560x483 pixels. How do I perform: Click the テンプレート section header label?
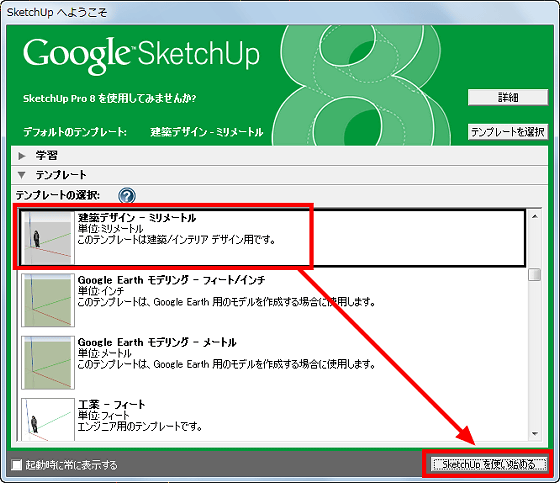coord(61,175)
